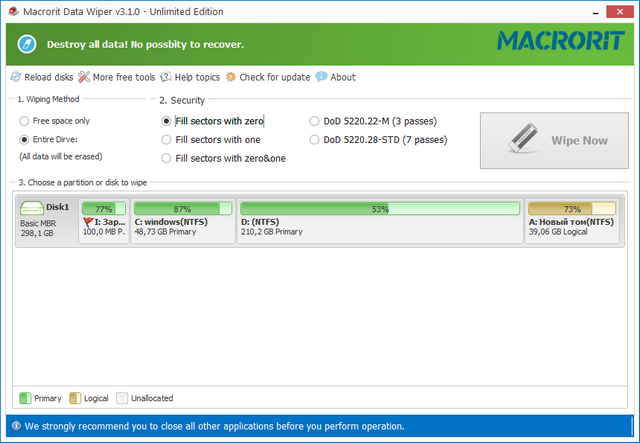Image resolution: width=640 pixels, height=443 pixels.
Task: Click the info icon in the blue status bar
Action: tap(16, 426)
